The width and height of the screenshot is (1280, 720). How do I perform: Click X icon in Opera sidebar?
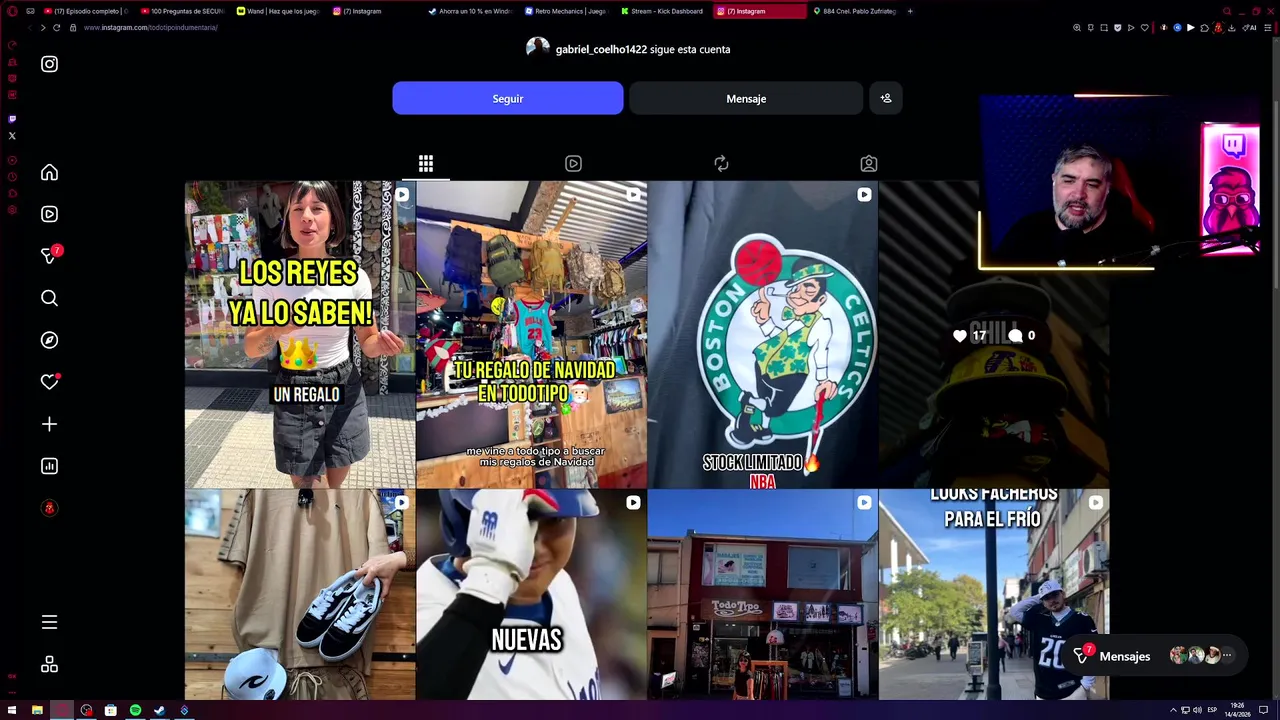click(12, 136)
